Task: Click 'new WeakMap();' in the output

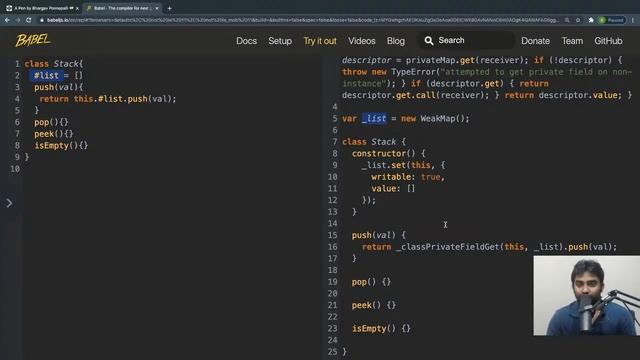Action: pyautogui.click(x=435, y=118)
